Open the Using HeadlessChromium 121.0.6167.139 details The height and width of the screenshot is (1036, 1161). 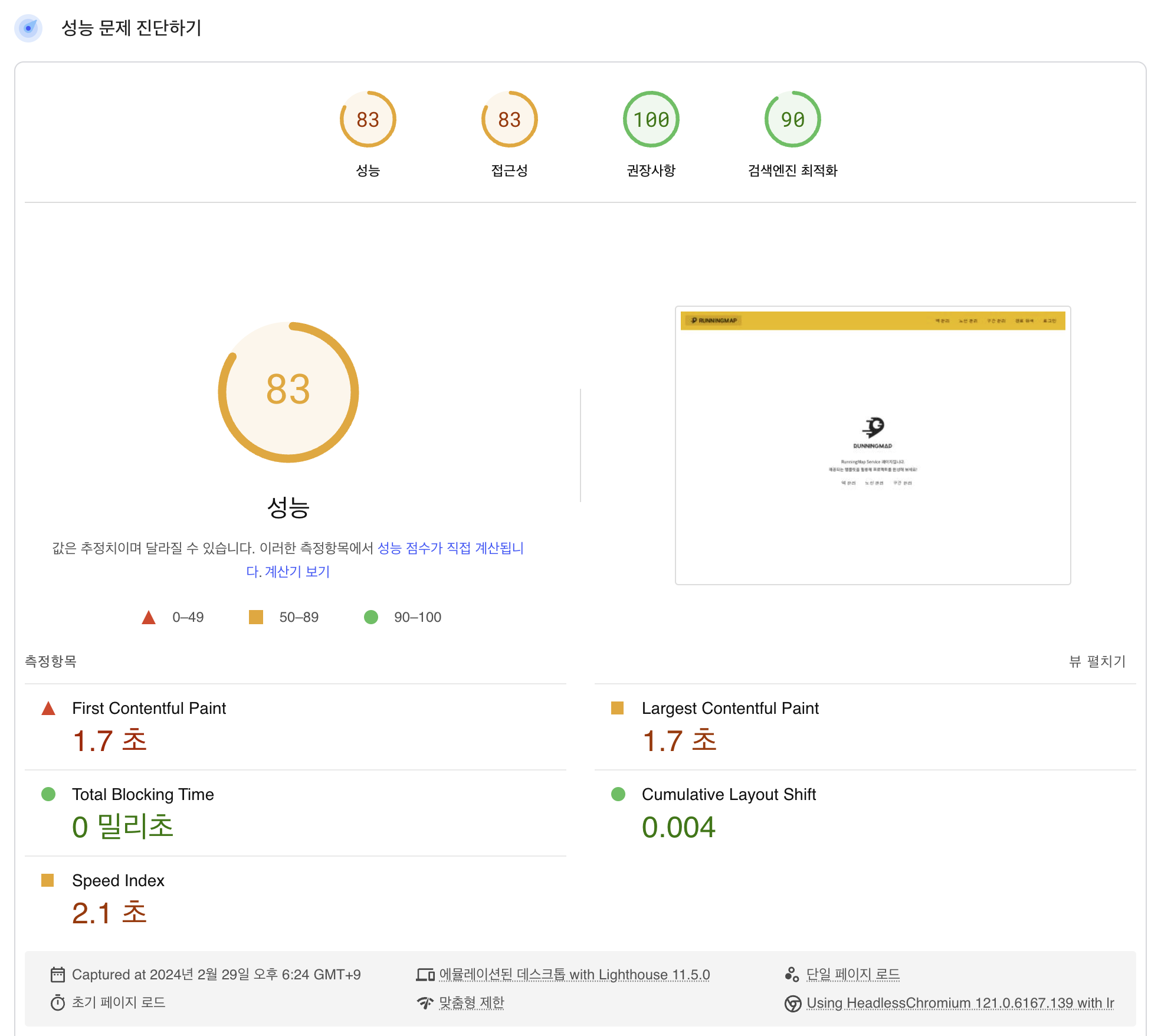click(960, 1003)
